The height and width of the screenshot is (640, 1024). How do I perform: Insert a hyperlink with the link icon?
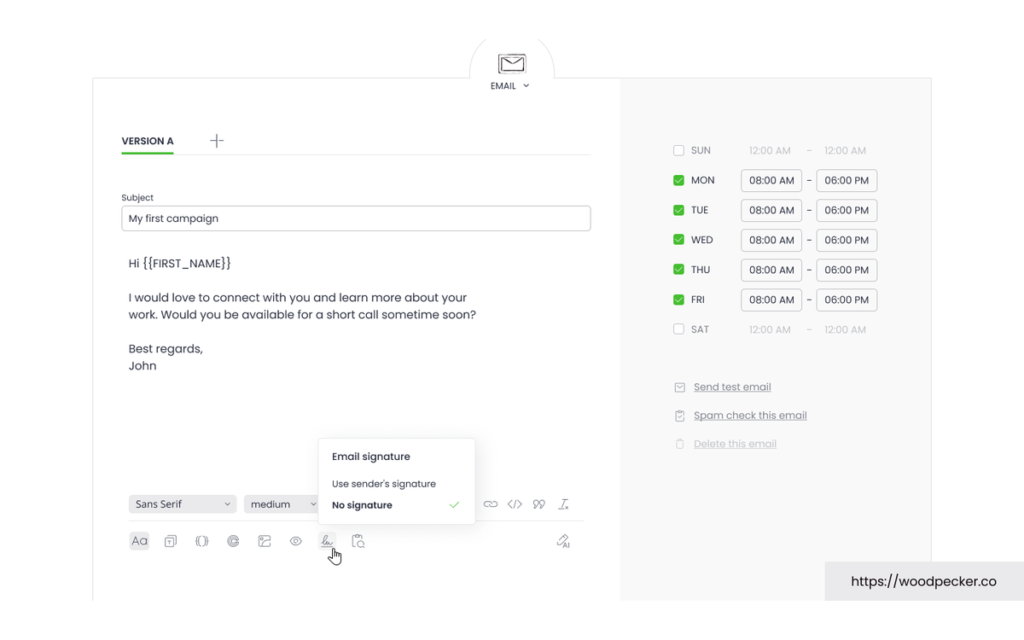coord(490,504)
